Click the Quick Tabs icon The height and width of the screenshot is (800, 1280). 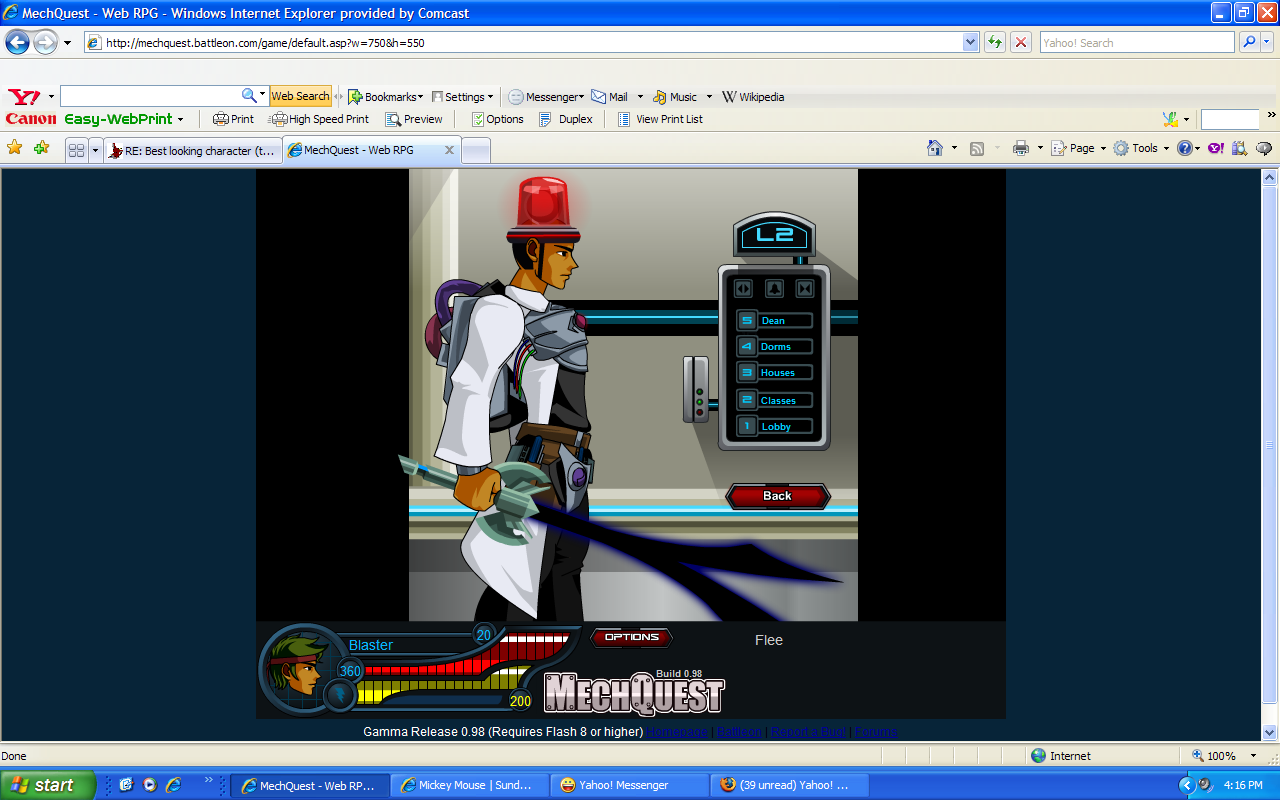[76, 150]
